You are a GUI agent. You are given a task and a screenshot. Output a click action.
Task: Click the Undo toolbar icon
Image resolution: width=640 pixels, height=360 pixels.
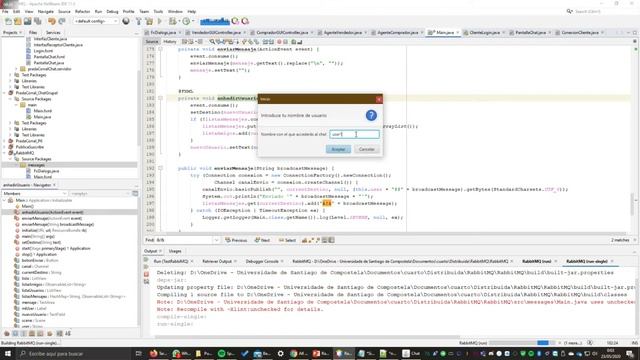[x=51, y=21]
